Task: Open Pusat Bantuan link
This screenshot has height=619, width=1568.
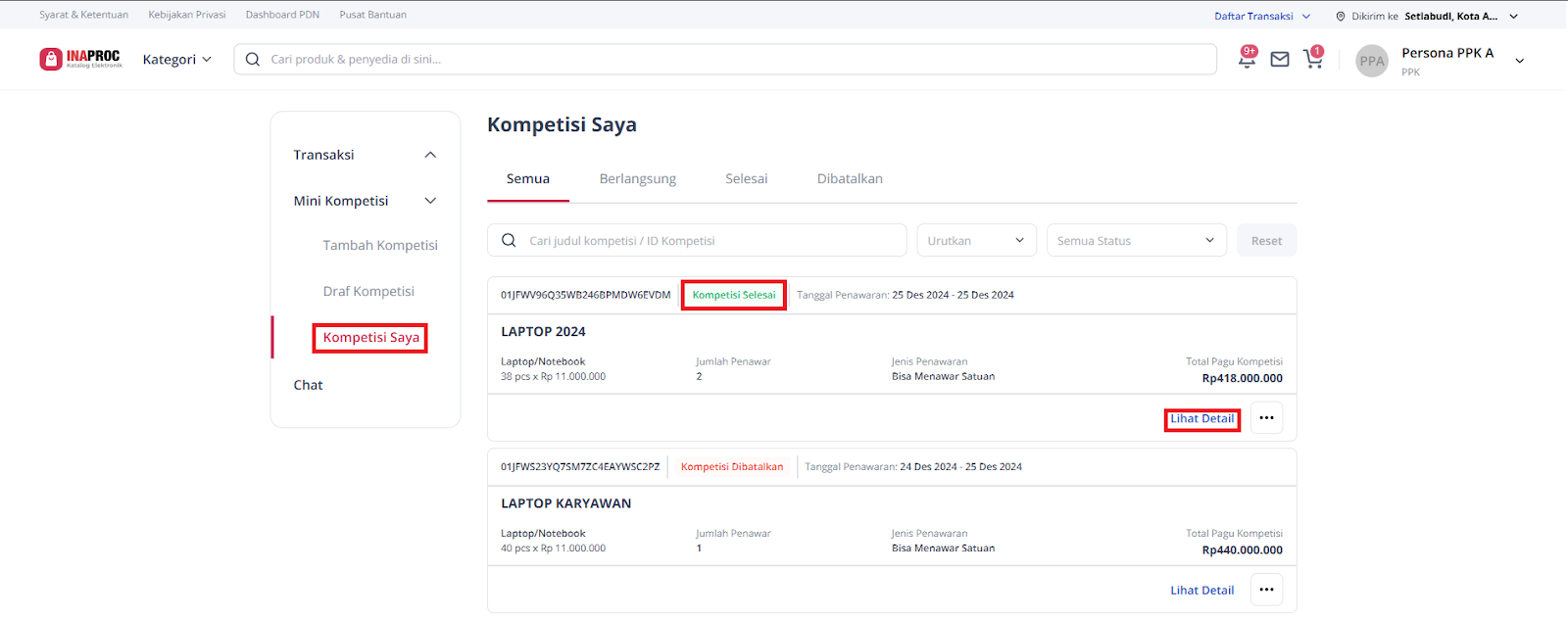Action: pos(373,15)
